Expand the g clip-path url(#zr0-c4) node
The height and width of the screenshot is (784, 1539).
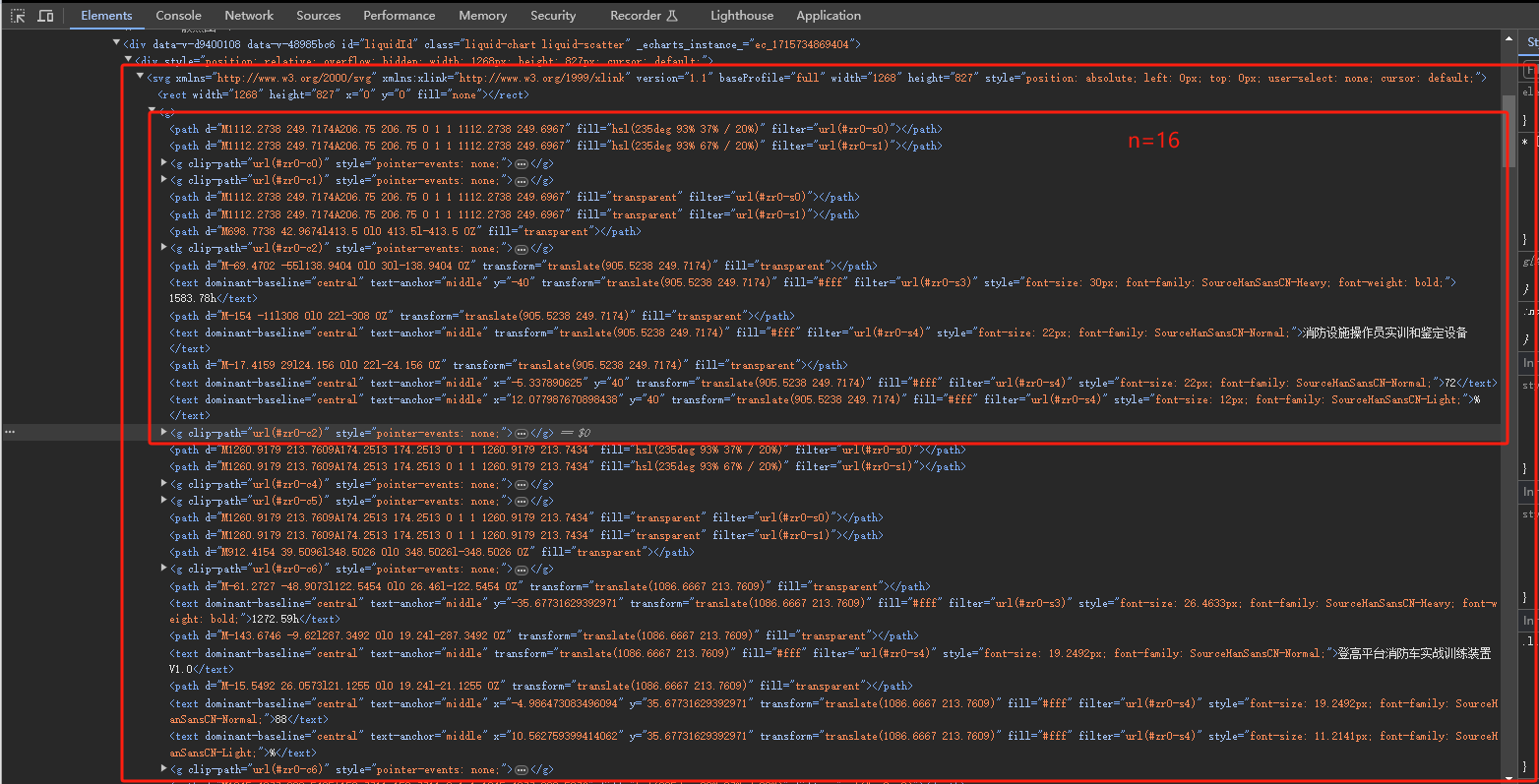point(163,484)
